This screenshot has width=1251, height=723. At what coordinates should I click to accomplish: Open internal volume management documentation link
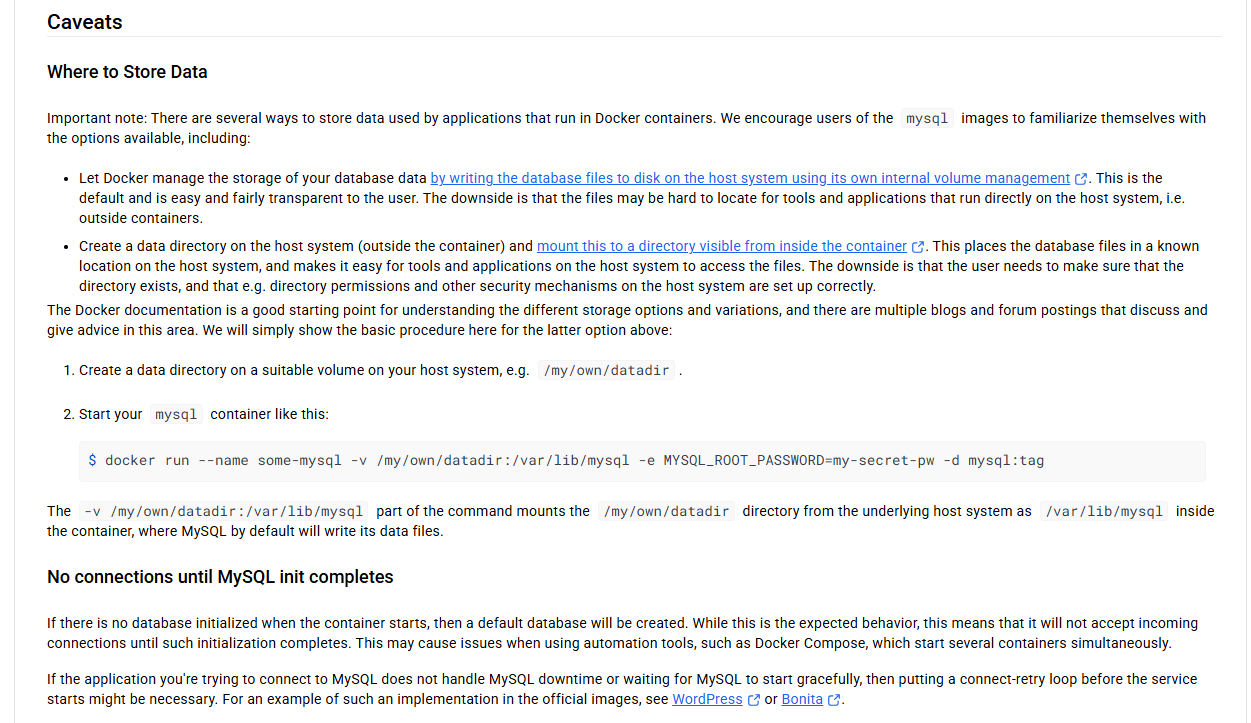coord(750,178)
